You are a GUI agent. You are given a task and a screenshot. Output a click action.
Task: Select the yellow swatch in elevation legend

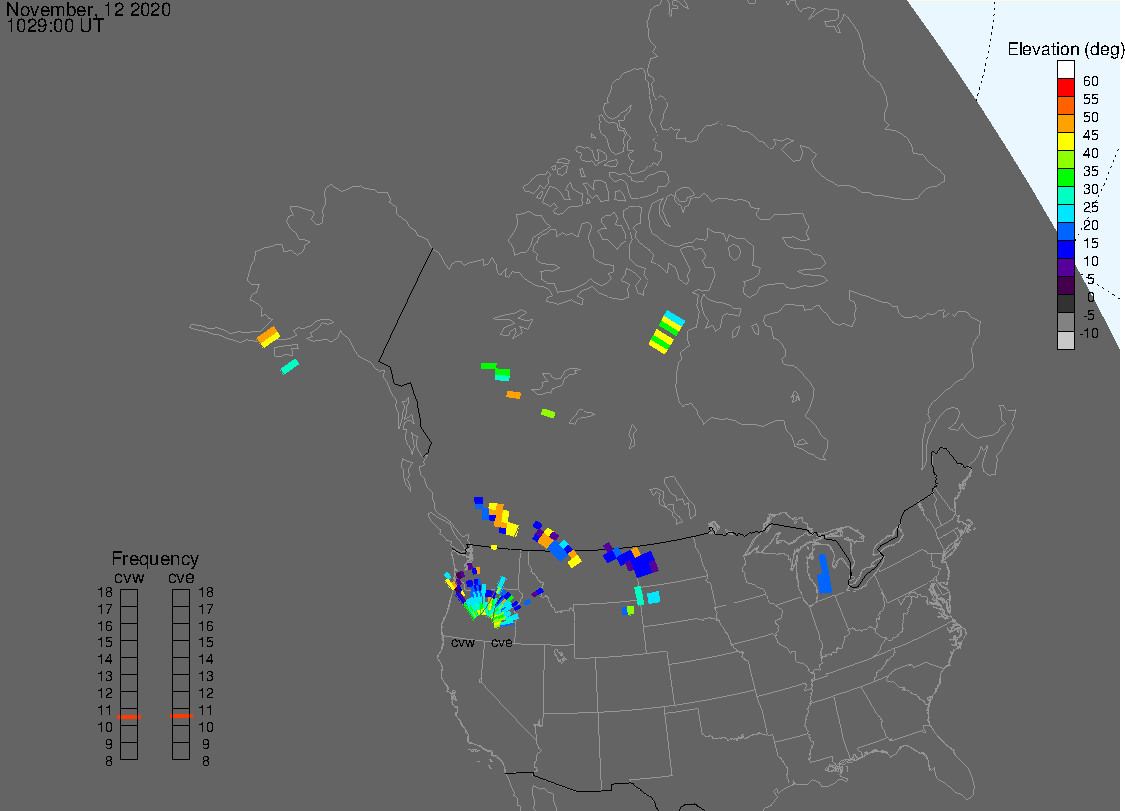pyautogui.click(x=1065, y=141)
